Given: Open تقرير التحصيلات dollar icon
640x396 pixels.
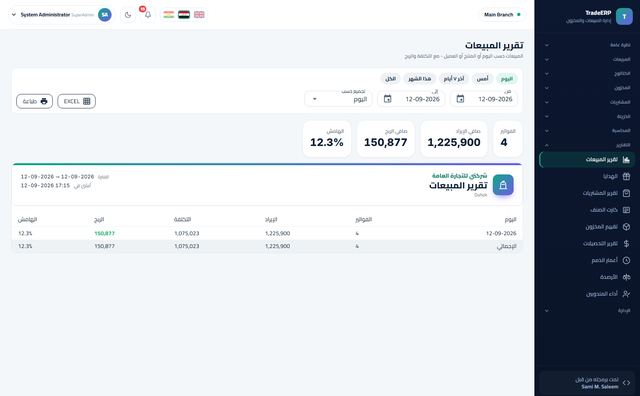Looking at the screenshot, I should click(626, 243).
